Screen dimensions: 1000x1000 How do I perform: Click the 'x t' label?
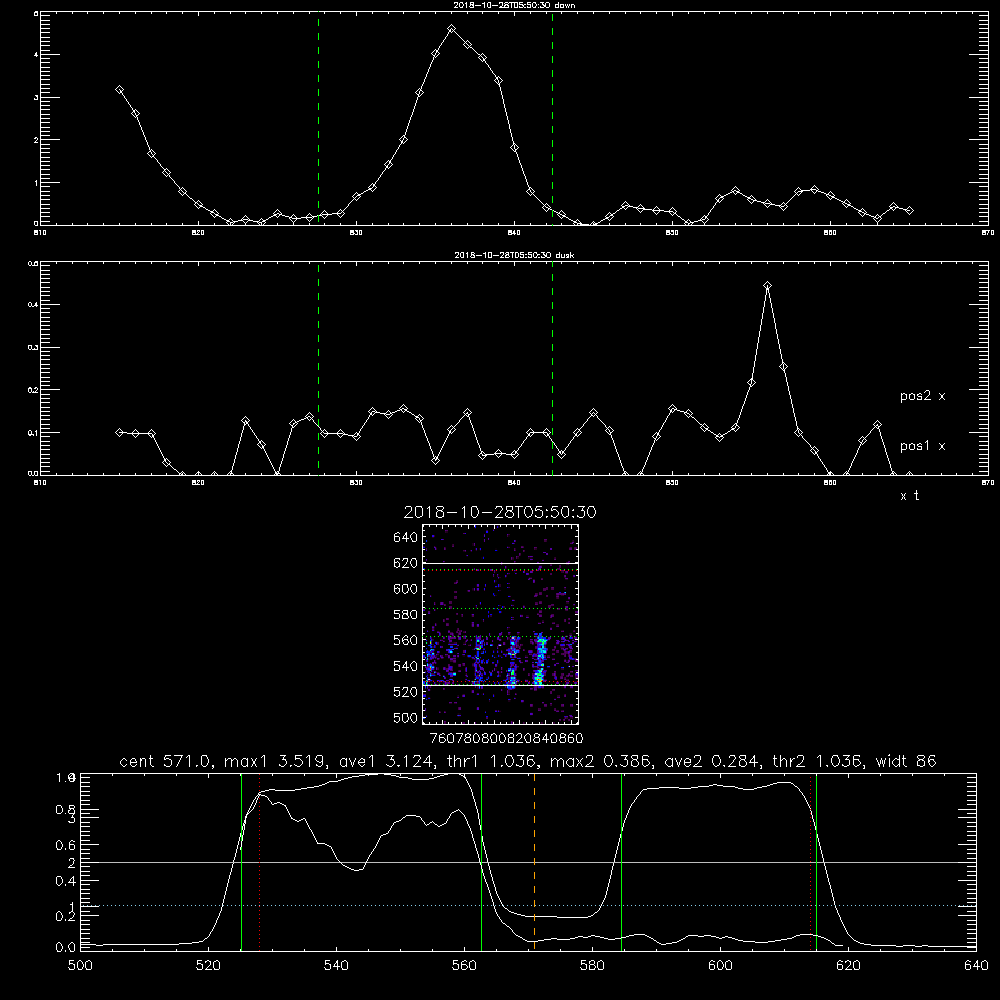pos(909,496)
